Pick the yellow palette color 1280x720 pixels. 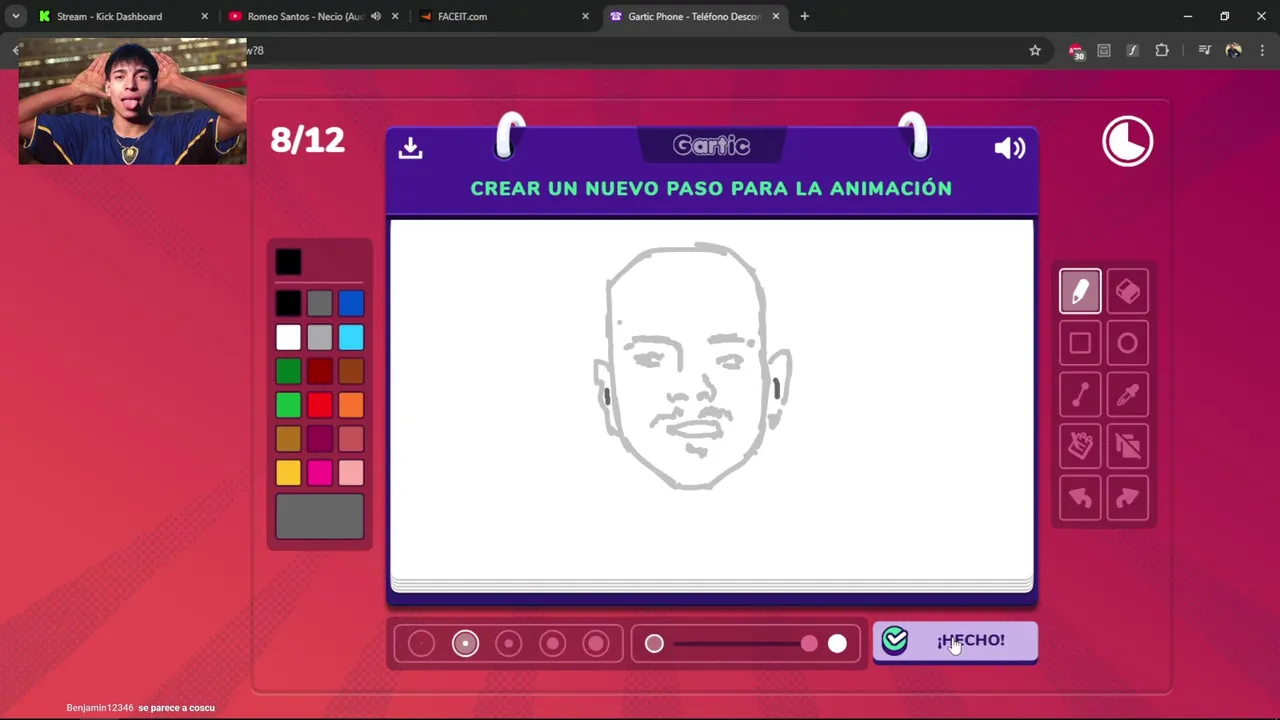pos(288,473)
